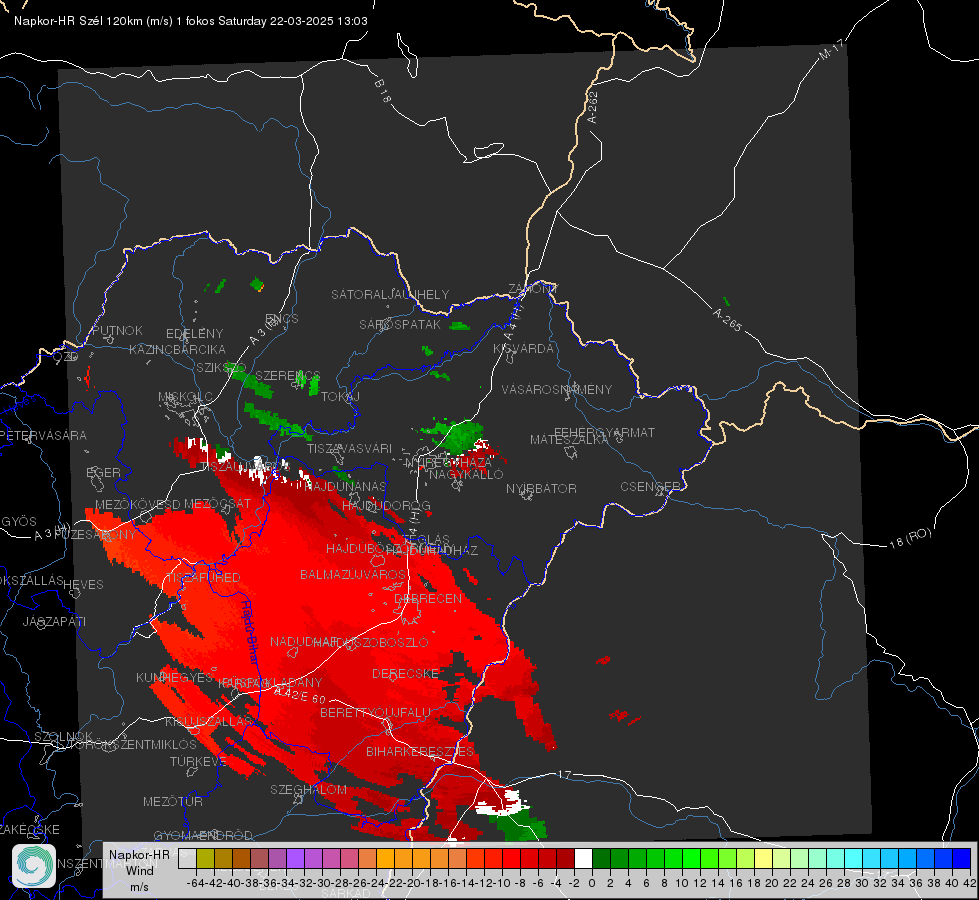979x900 pixels.
Task: Click the dark blue swatch above 42
Action: tap(962, 858)
